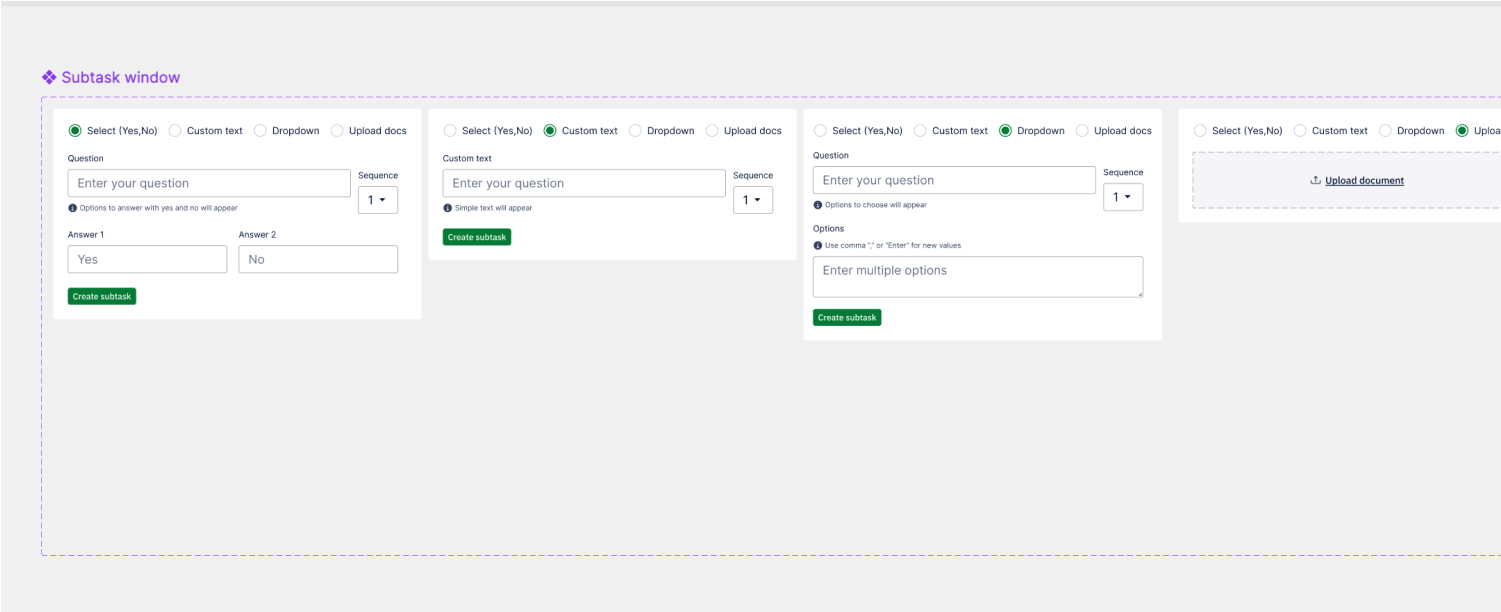Click info icon beside Use comma hint

click(x=817, y=245)
